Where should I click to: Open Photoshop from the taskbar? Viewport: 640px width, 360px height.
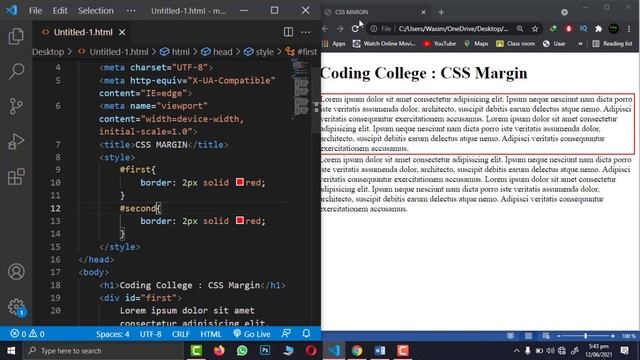coord(265,351)
